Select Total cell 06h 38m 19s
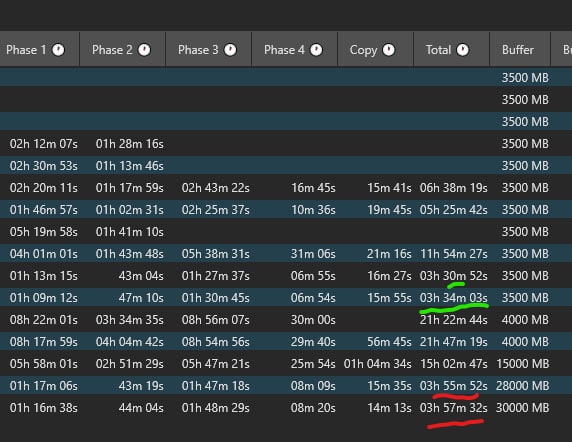 coord(453,188)
